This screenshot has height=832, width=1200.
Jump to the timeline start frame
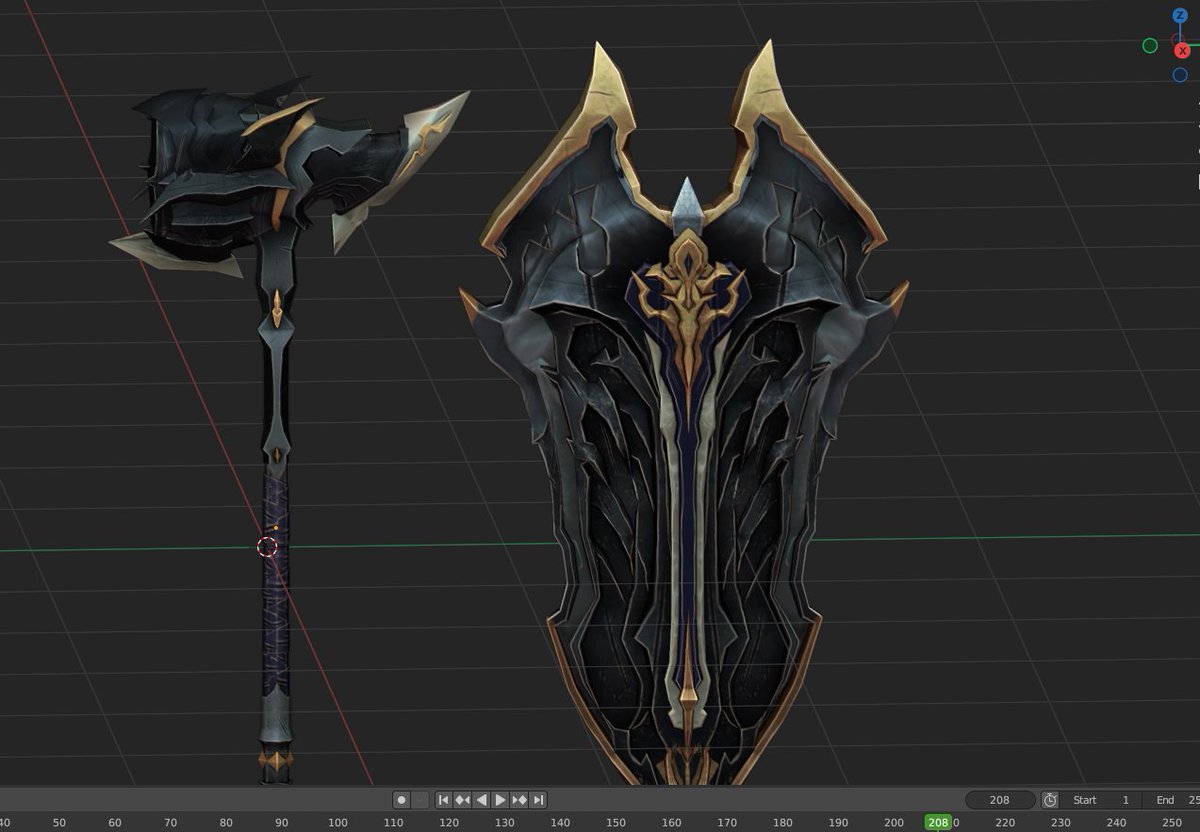[443, 800]
